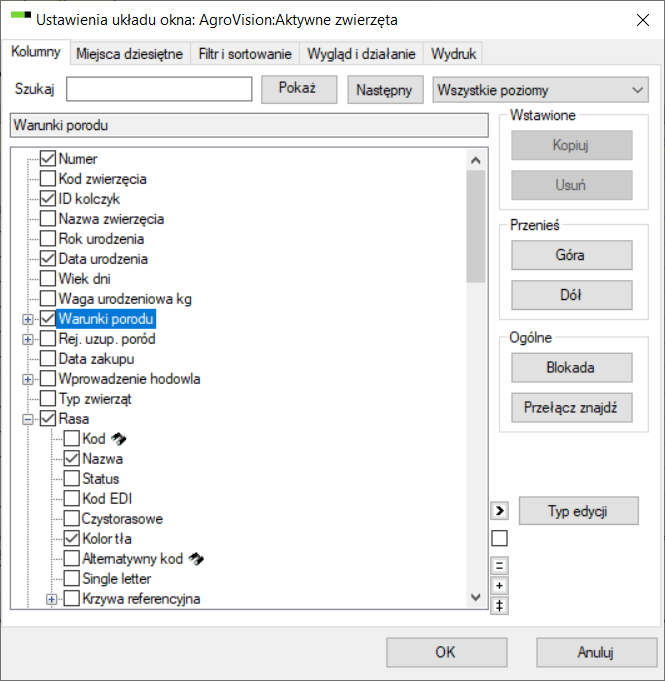
Task: Click the Usuń button
Action: [572, 185]
